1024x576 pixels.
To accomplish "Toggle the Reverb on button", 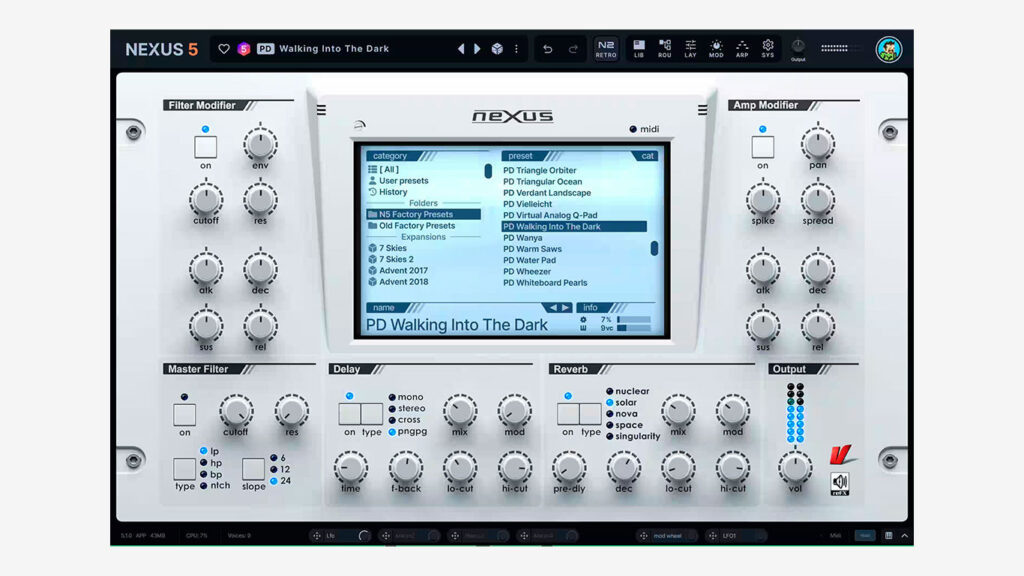I will tap(568, 414).
